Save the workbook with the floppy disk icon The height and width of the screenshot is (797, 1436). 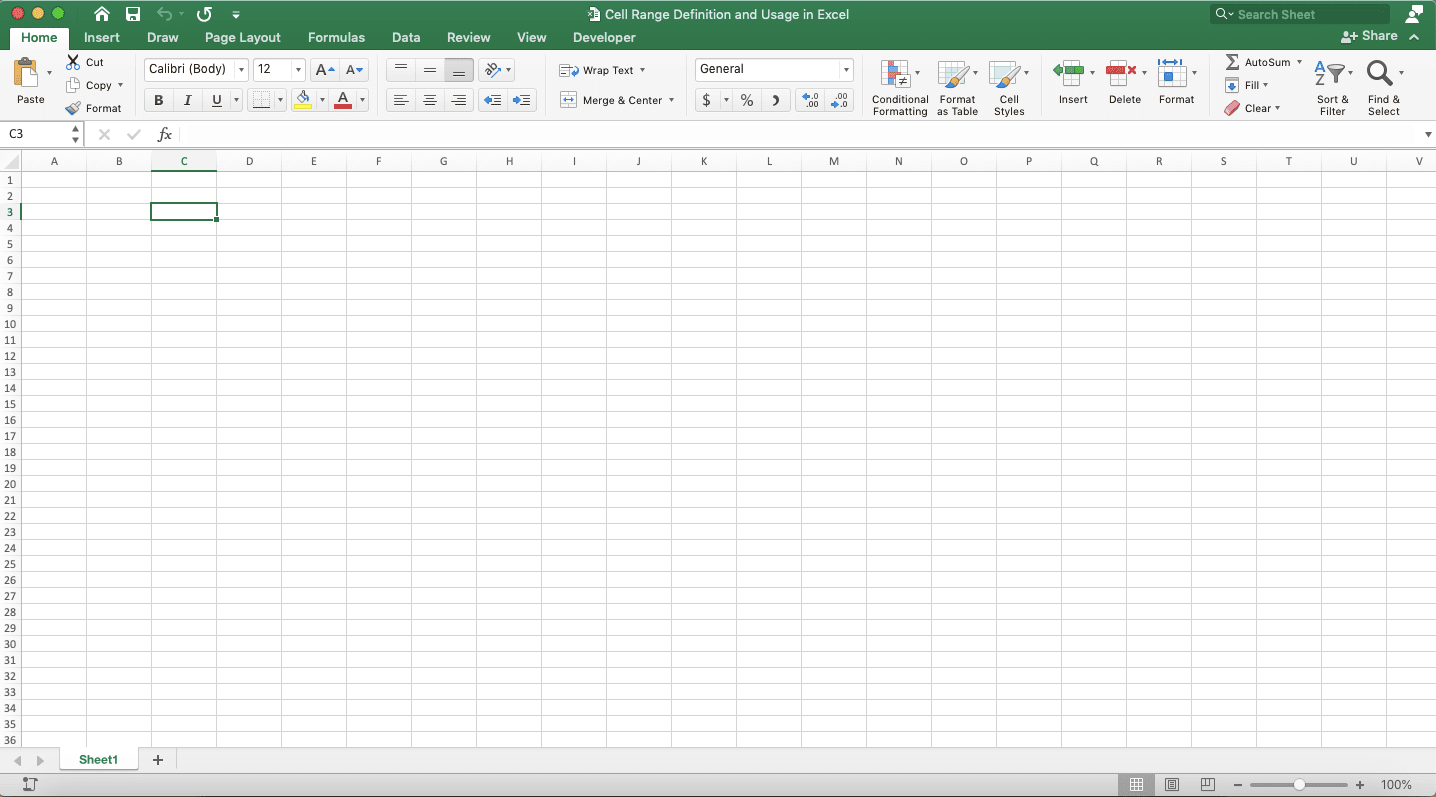[x=133, y=14]
